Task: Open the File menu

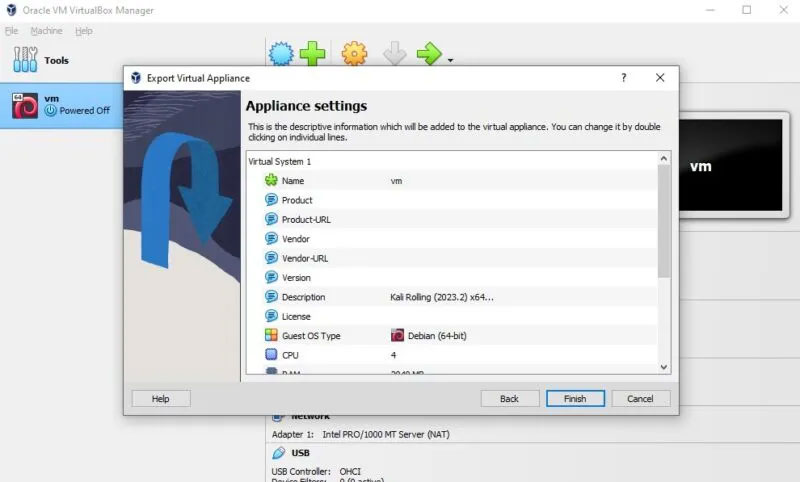Action: click(11, 31)
